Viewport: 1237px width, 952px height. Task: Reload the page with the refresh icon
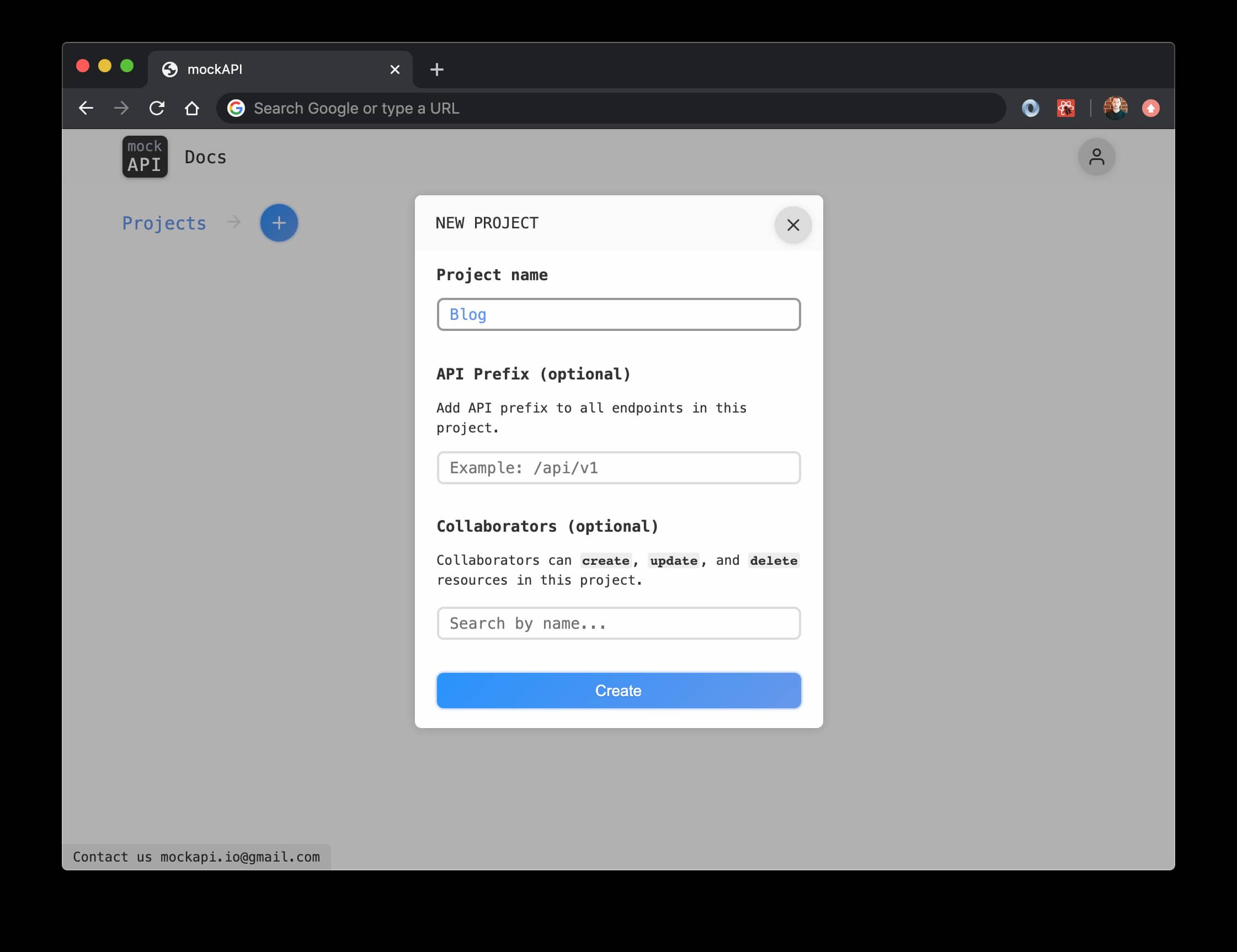[157, 108]
